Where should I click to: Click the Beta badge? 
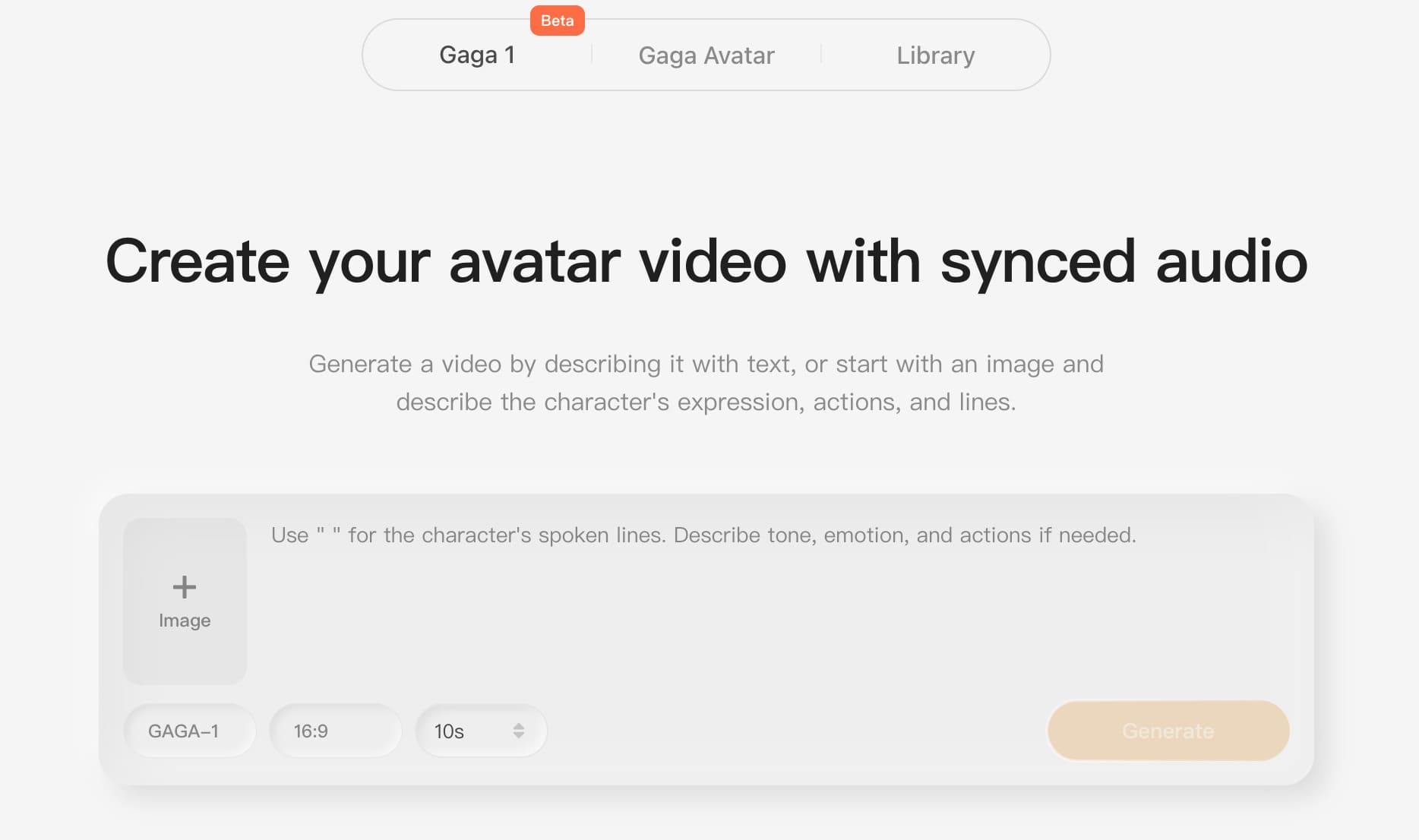tap(558, 21)
